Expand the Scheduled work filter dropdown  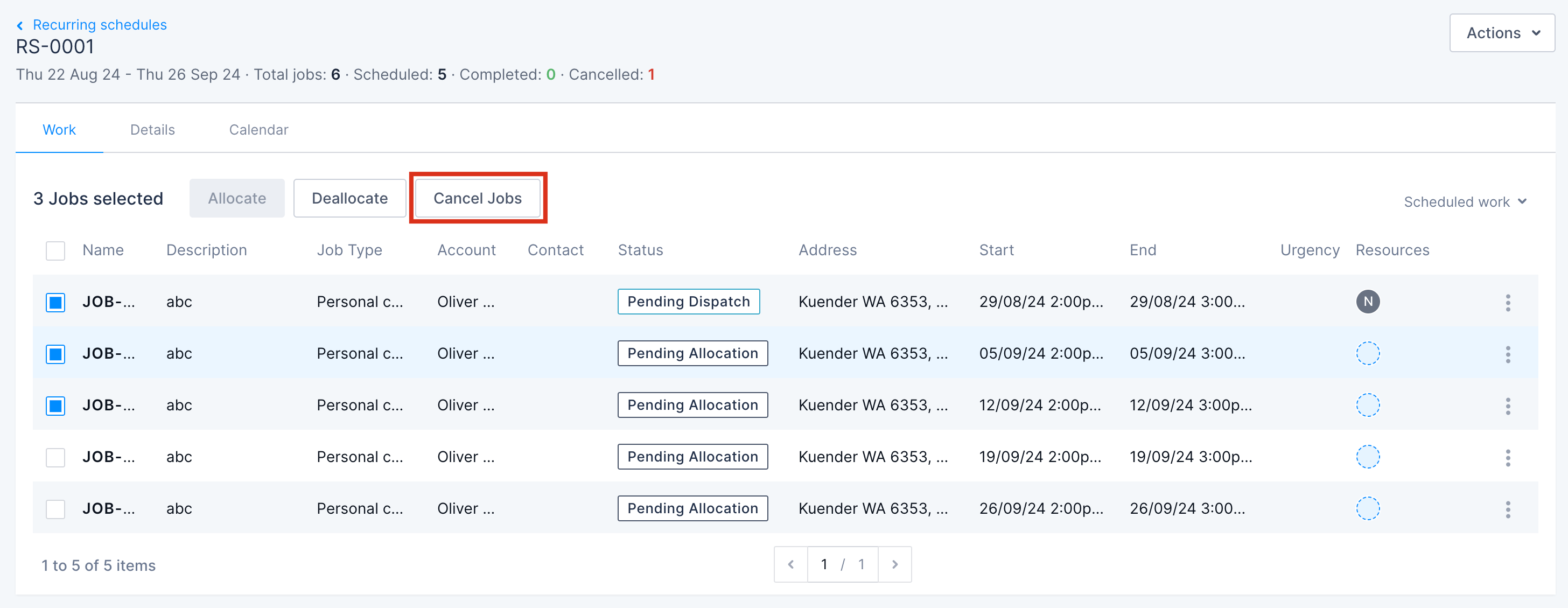tap(1465, 202)
